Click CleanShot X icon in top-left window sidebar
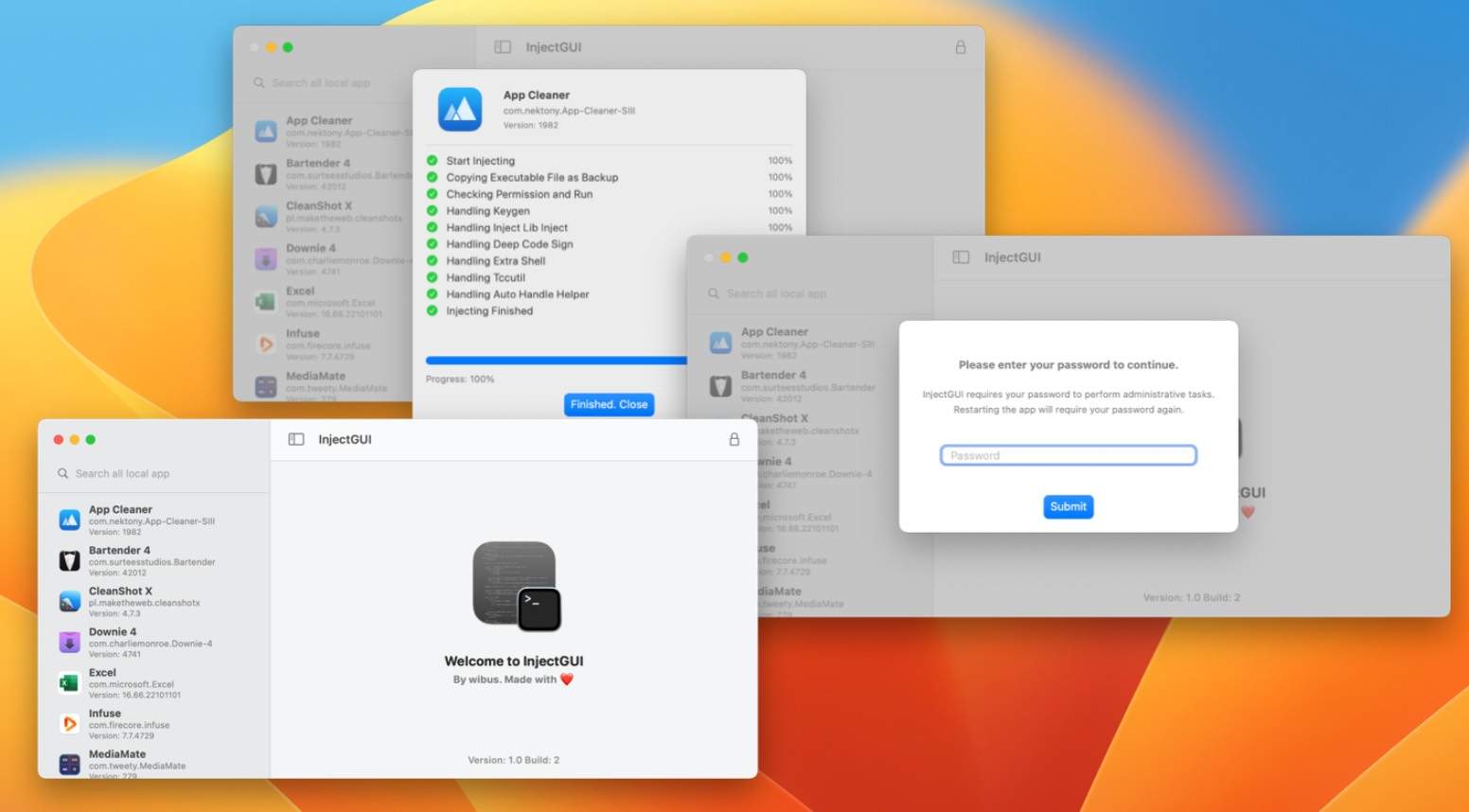Screen dimensions: 1469x812 click(266, 217)
